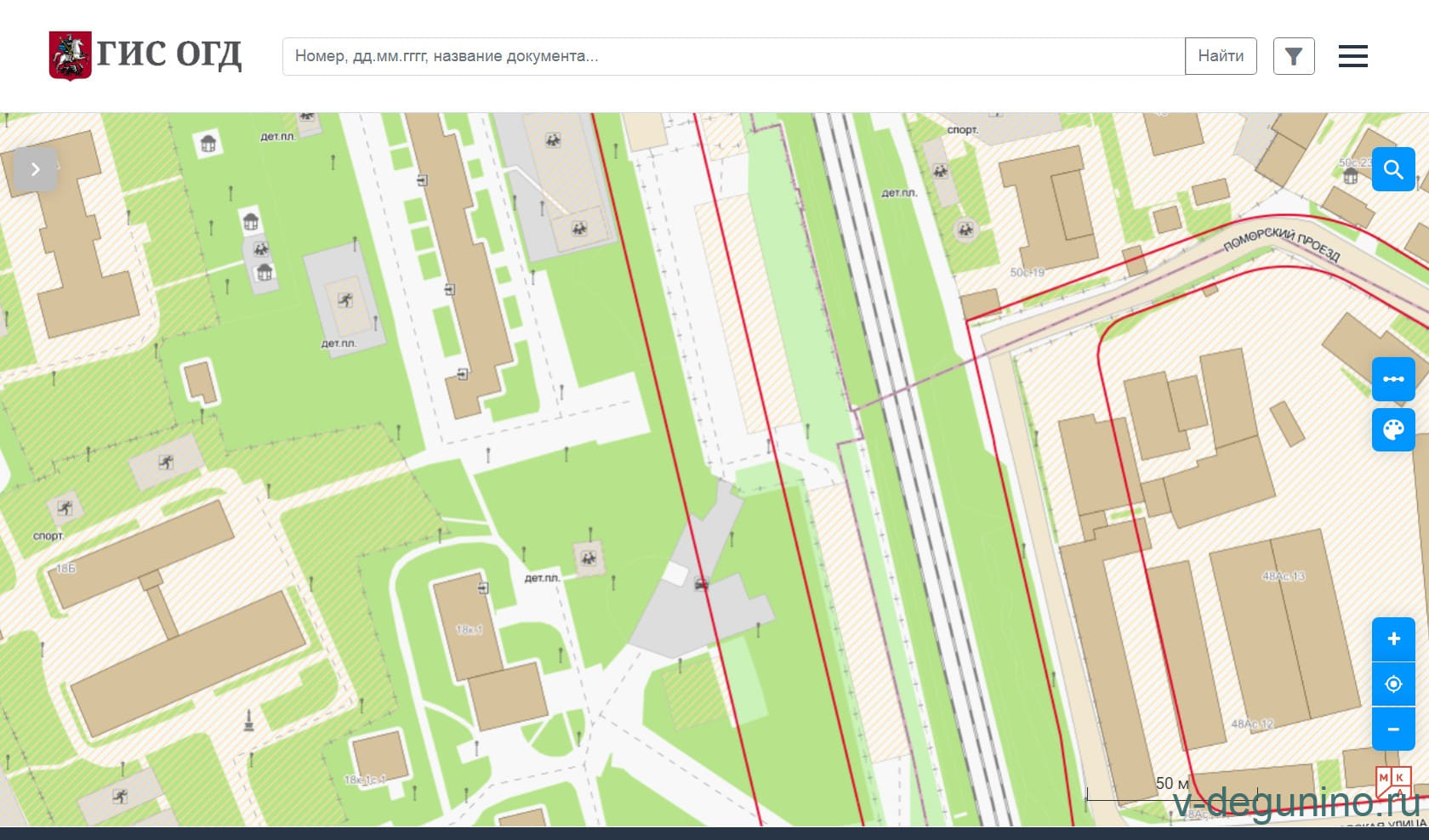Select the measure distance tool
1429x840 pixels.
(1392, 379)
